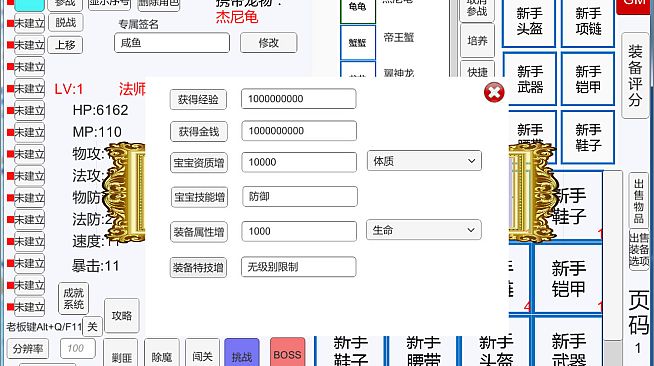Click the 分辨率 button
654x366 pixels.
pos(28,348)
